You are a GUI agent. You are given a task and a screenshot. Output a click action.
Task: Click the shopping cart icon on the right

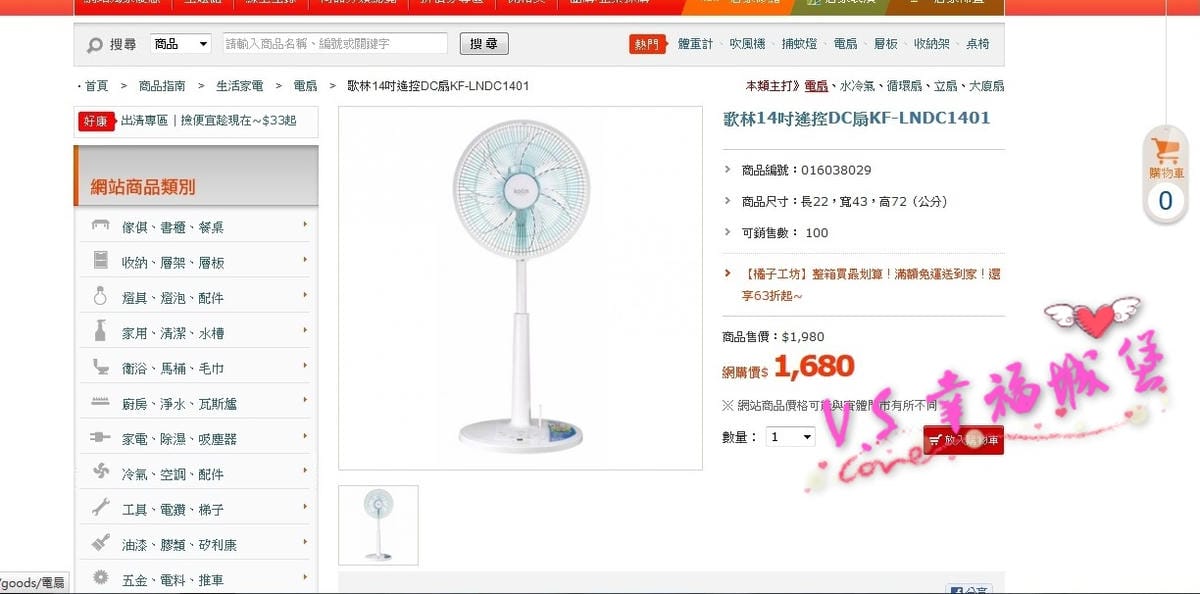coord(1166,151)
